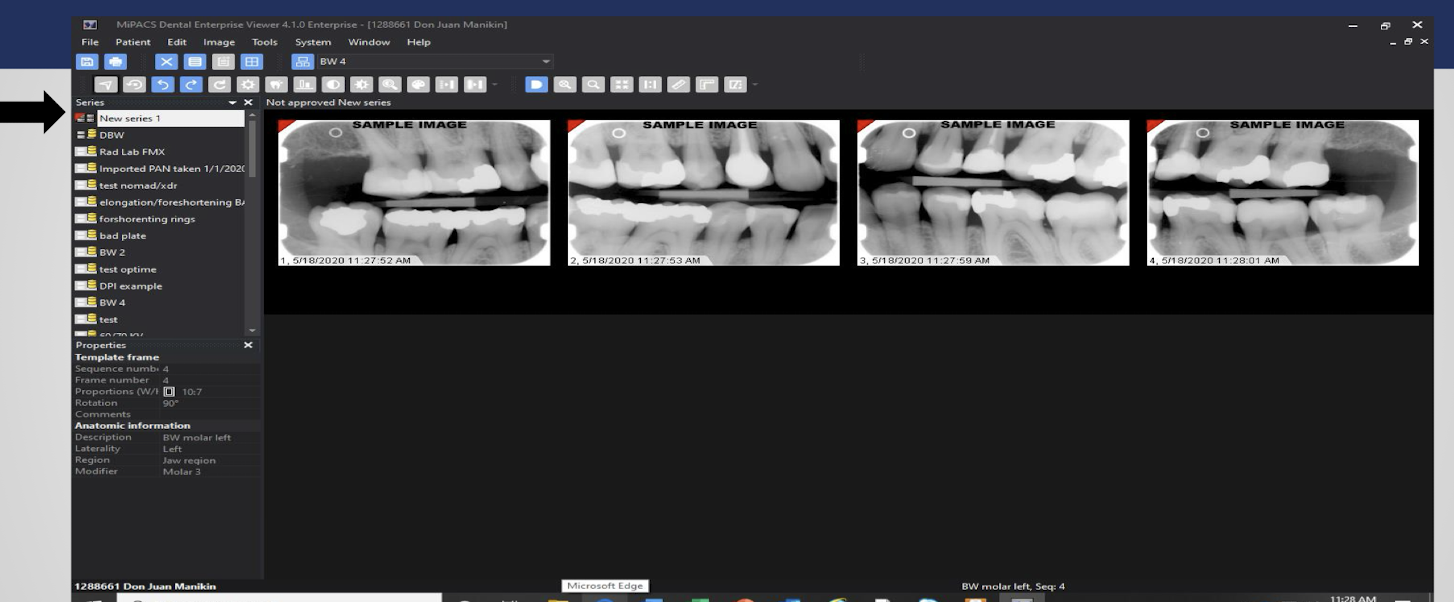Open the Edit menu

tap(177, 42)
